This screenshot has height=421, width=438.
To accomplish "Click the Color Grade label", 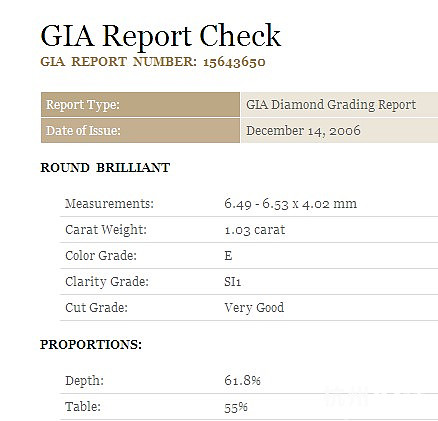I will click(101, 256).
